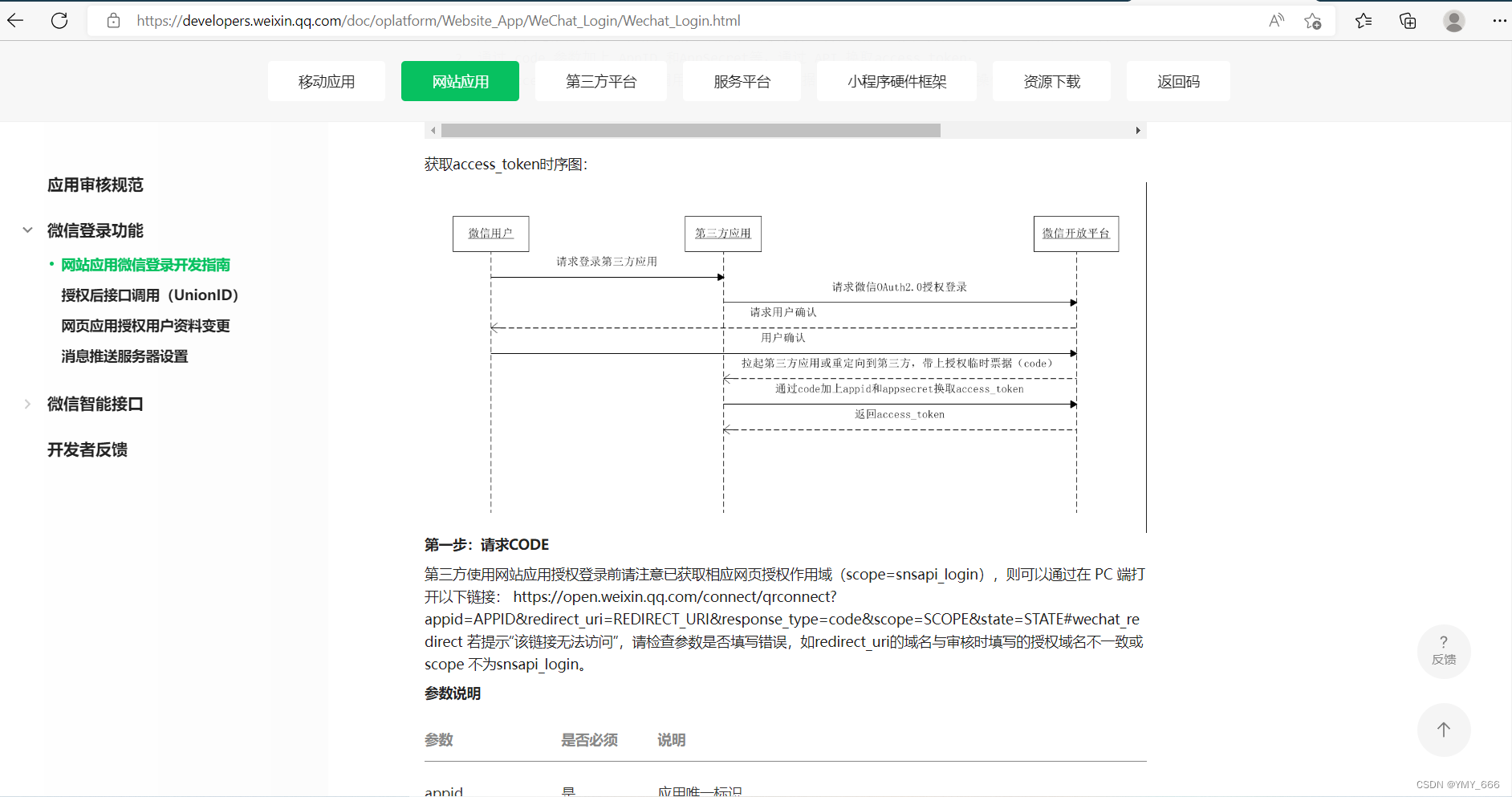Open browser Settings and more menu
This screenshot has height=797, width=1512.
pyautogui.click(x=1499, y=21)
